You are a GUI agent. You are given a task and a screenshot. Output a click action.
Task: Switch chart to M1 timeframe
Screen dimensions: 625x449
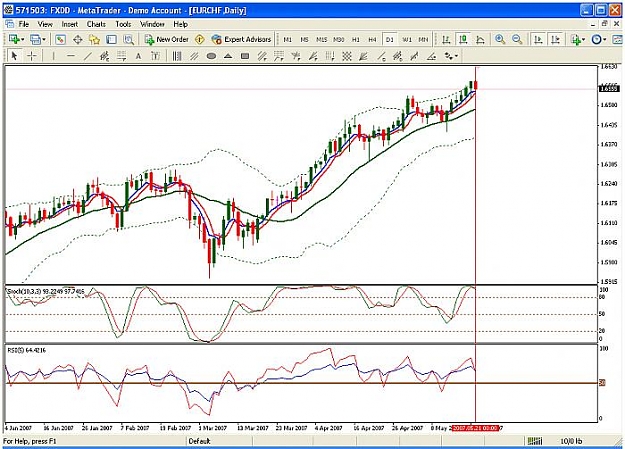(287, 39)
